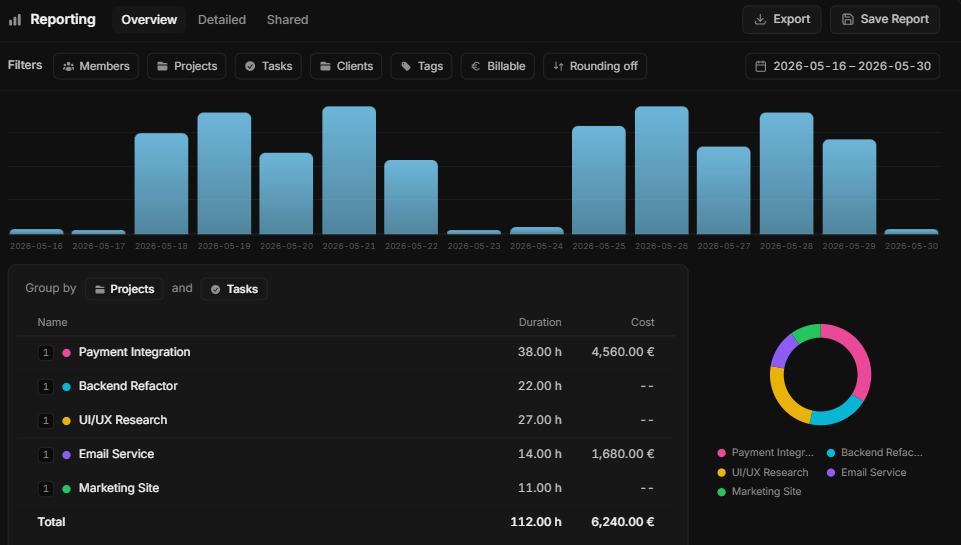The width and height of the screenshot is (961, 545).
Task: Click the chart bar for 2026-05-18
Action: (x=161, y=184)
